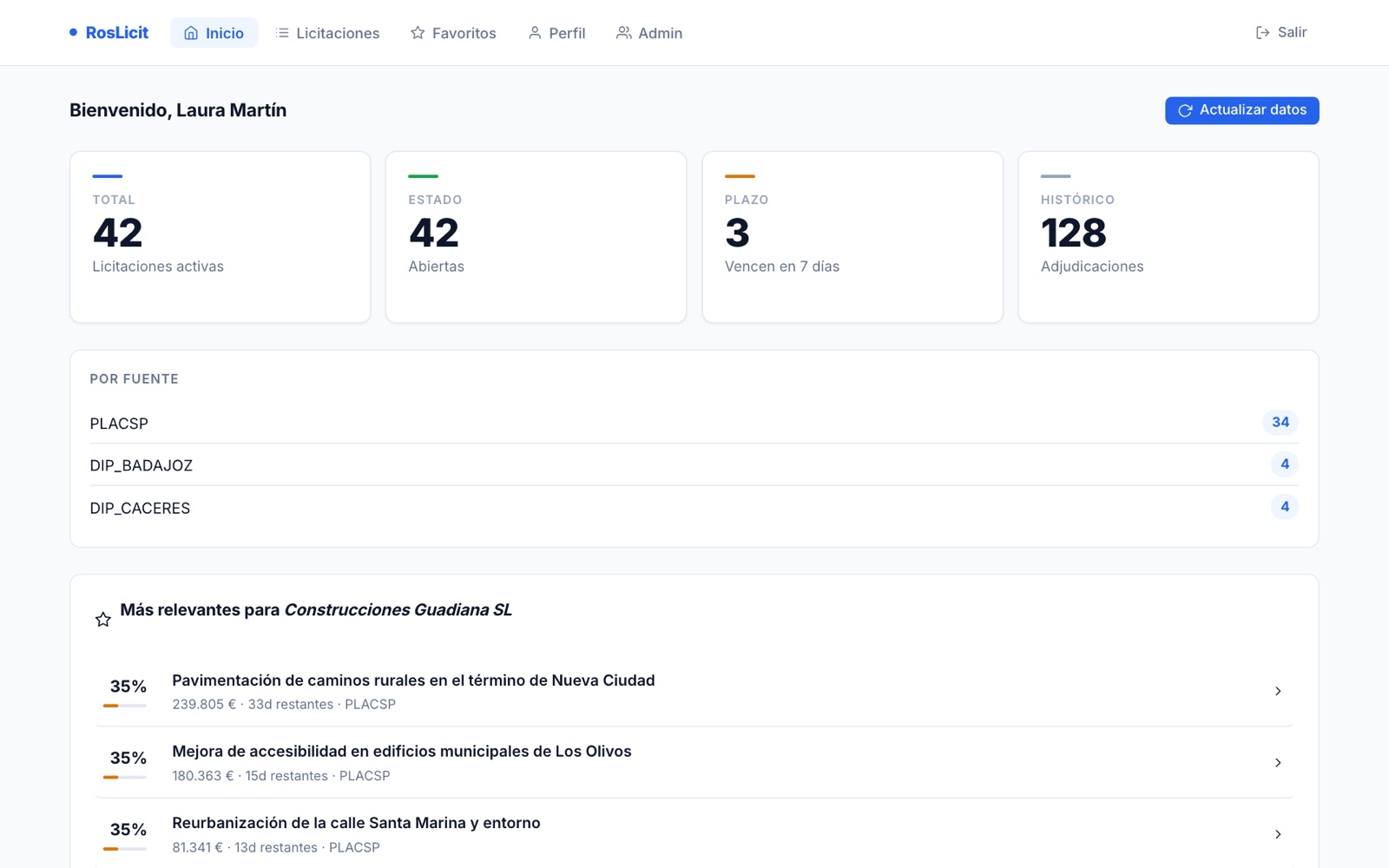Click Pavimentación de caminos rurales title
Viewport: 1389px width, 868px height.
click(413, 681)
